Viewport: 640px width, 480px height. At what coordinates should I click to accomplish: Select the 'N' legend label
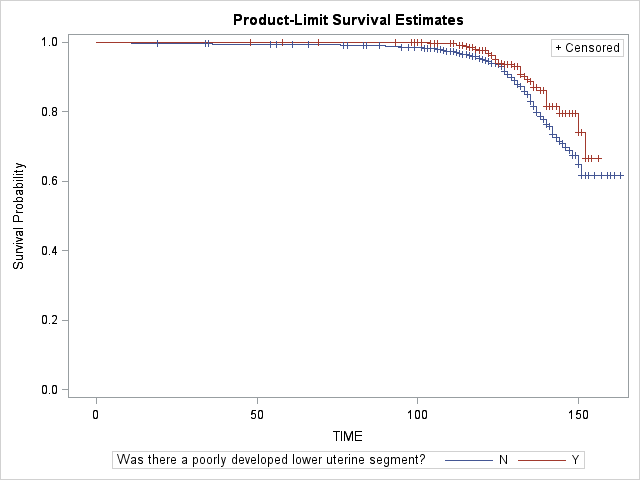tap(503, 460)
